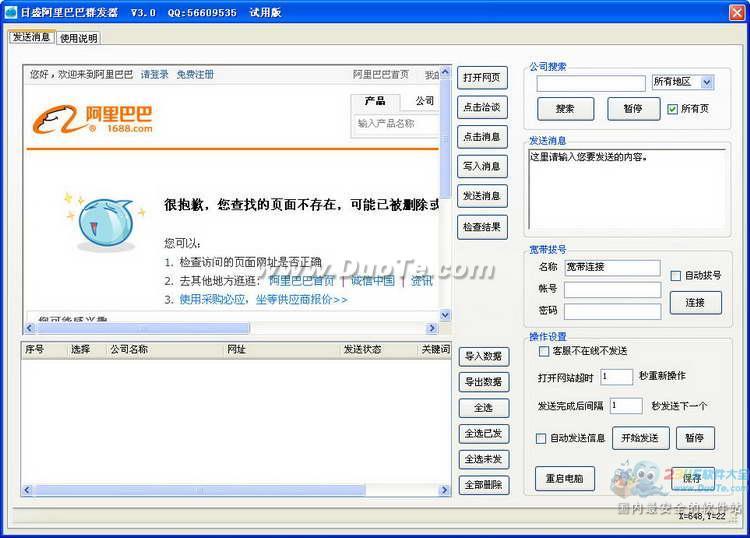Toggle the 自动发送信息 checkbox
Screen dimensions: 750x538
pyautogui.click(x=541, y=439)
